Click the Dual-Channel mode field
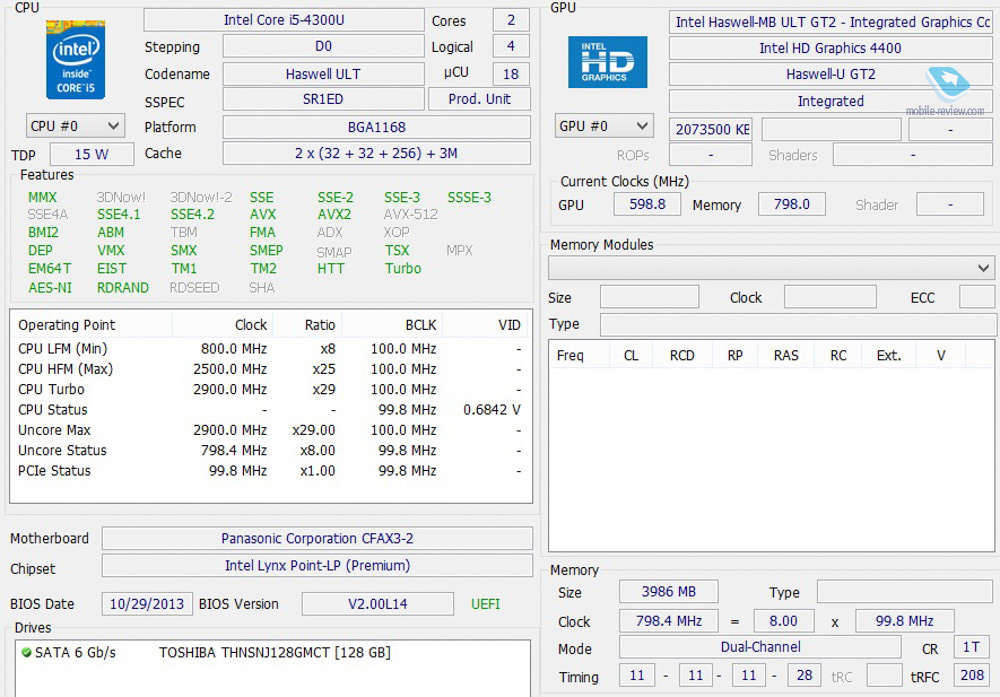Image resolution: width=1000 pixels, height=697 pixels. pyautogui.click(x=760, y=647)
